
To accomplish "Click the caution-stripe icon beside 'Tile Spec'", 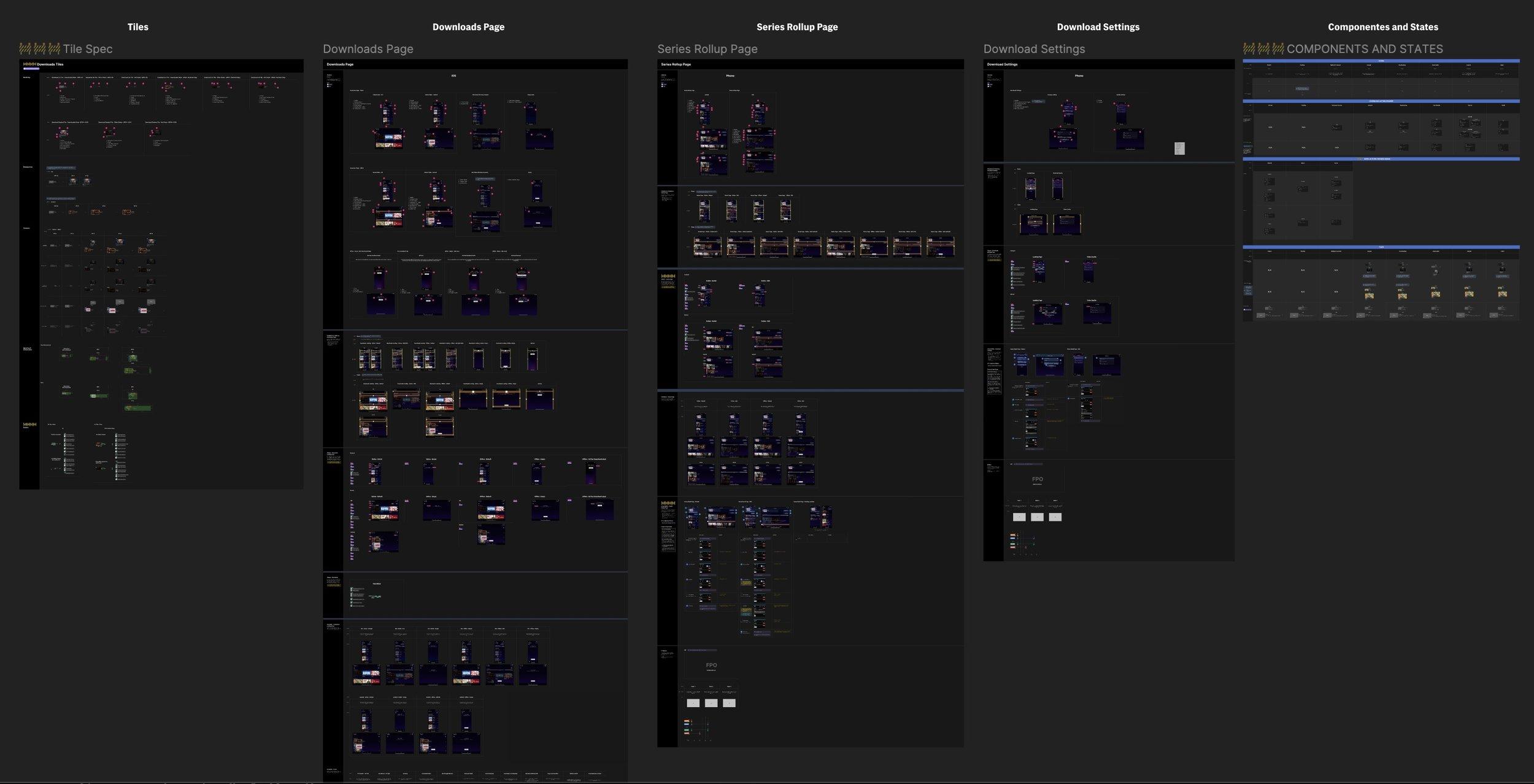I will pos(39,48).
